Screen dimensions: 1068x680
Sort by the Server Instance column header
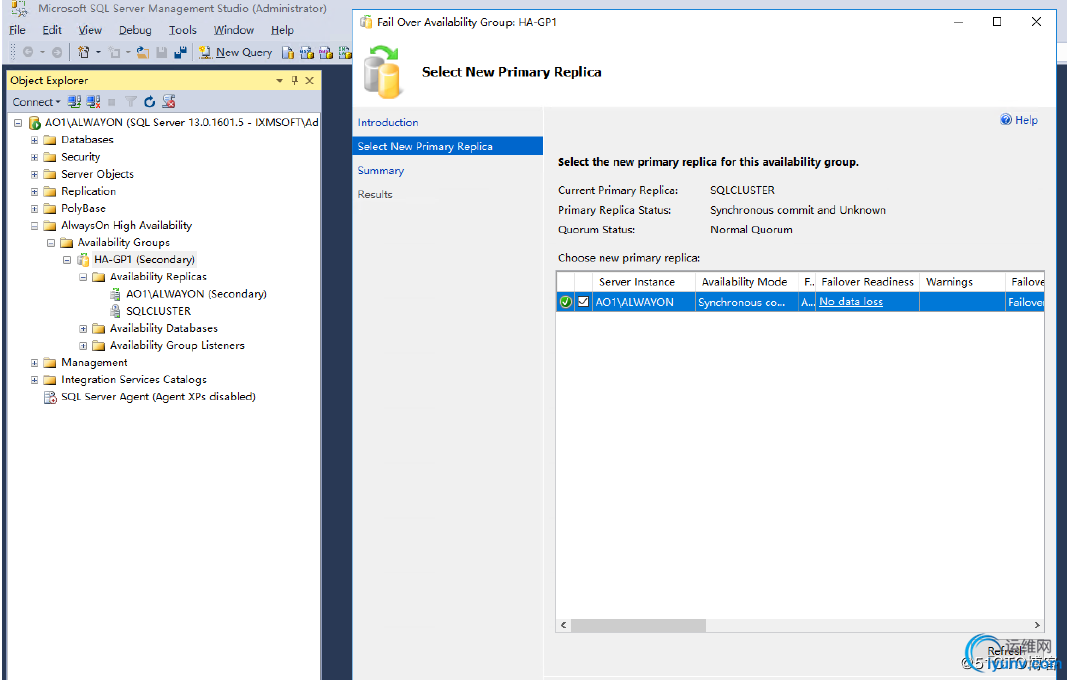point(644,281)
